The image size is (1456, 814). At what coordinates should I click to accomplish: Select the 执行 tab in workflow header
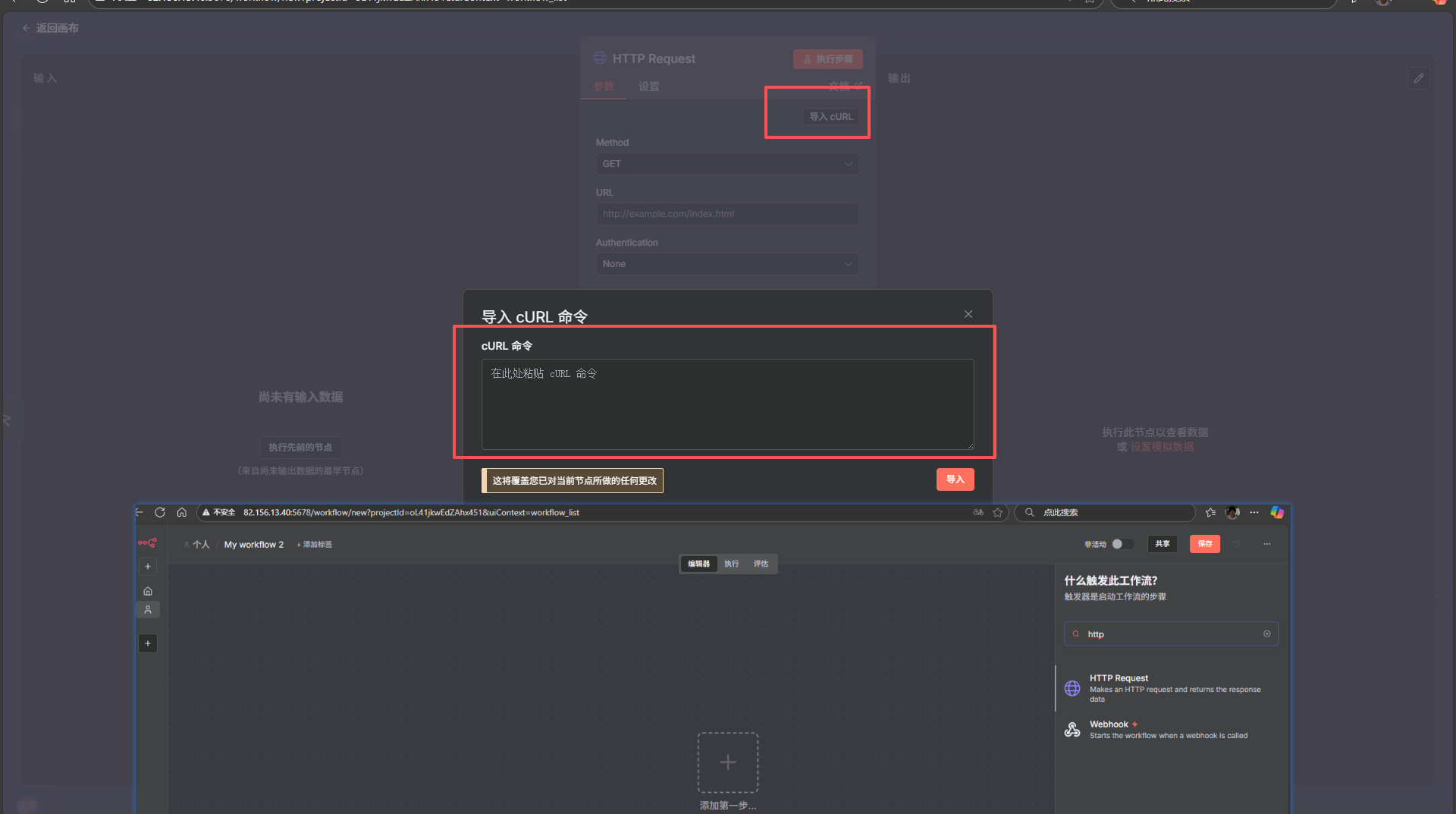click(x=731, y=564)
